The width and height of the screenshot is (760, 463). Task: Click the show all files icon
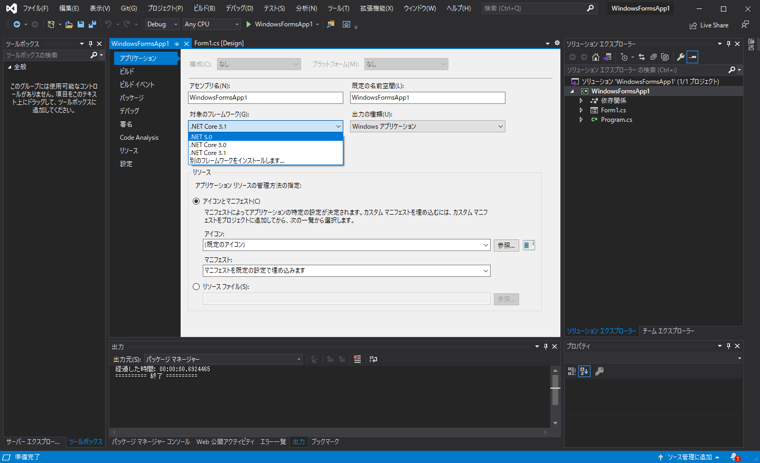(665, 57)
